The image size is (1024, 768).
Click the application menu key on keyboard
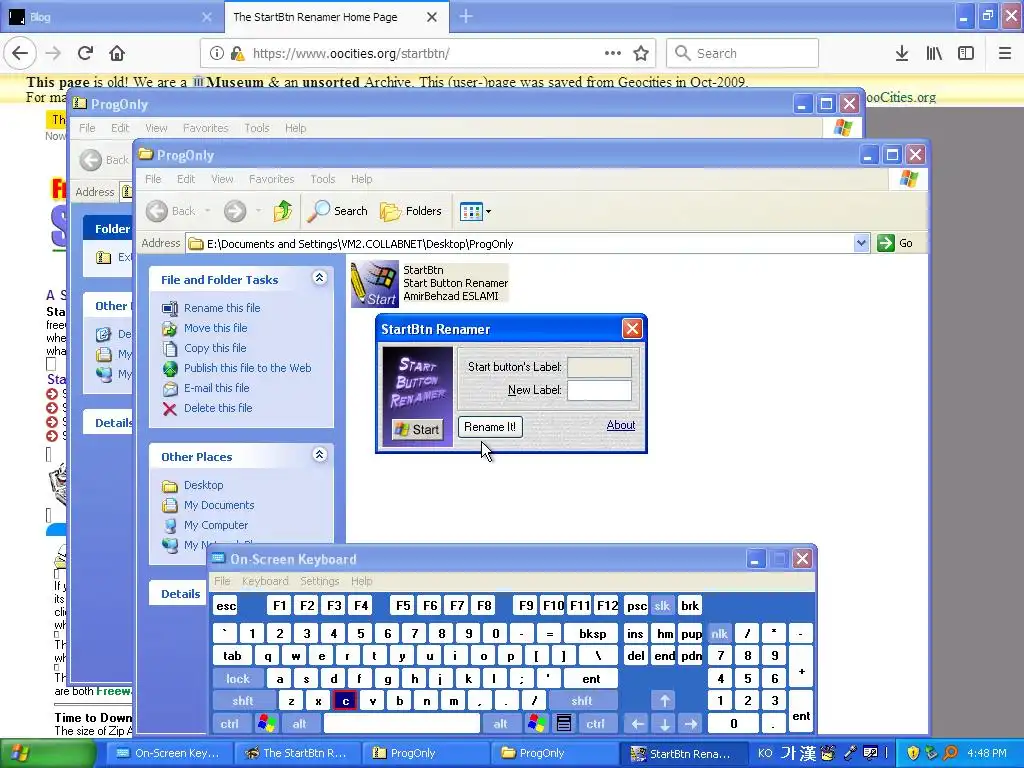click(564, 724)
